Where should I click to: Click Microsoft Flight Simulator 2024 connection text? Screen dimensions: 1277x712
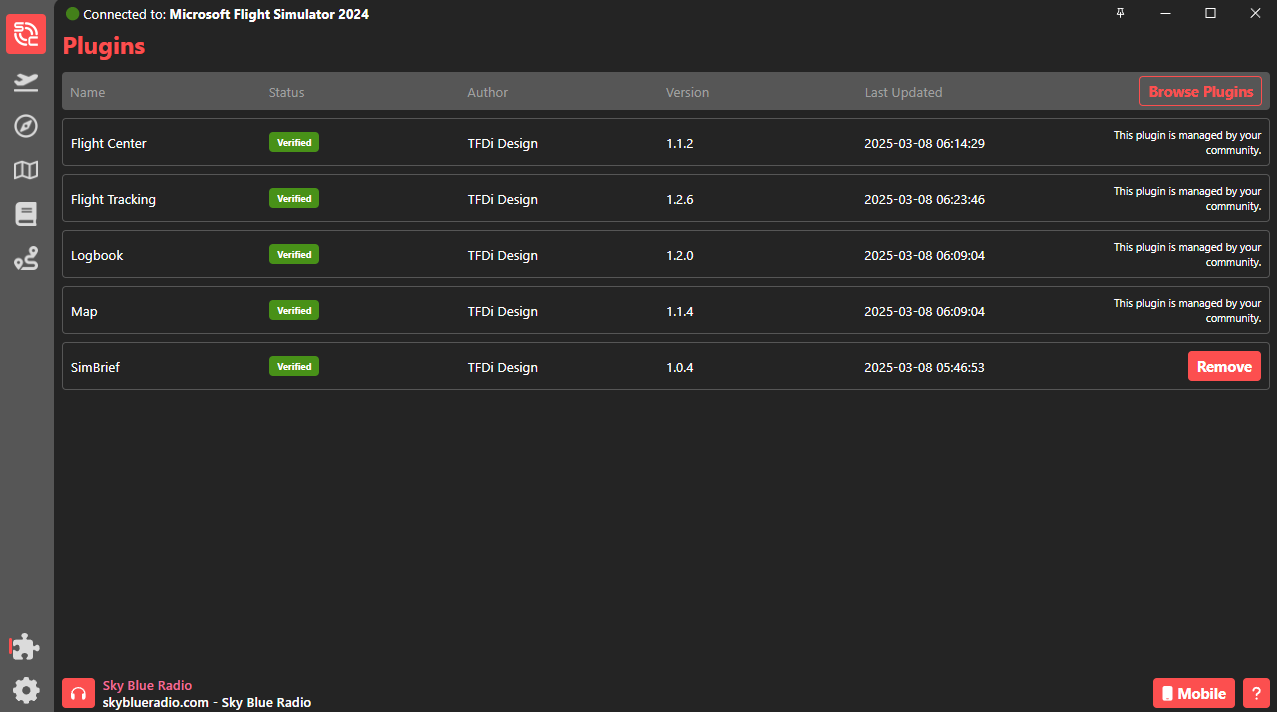tap(269, 14)
